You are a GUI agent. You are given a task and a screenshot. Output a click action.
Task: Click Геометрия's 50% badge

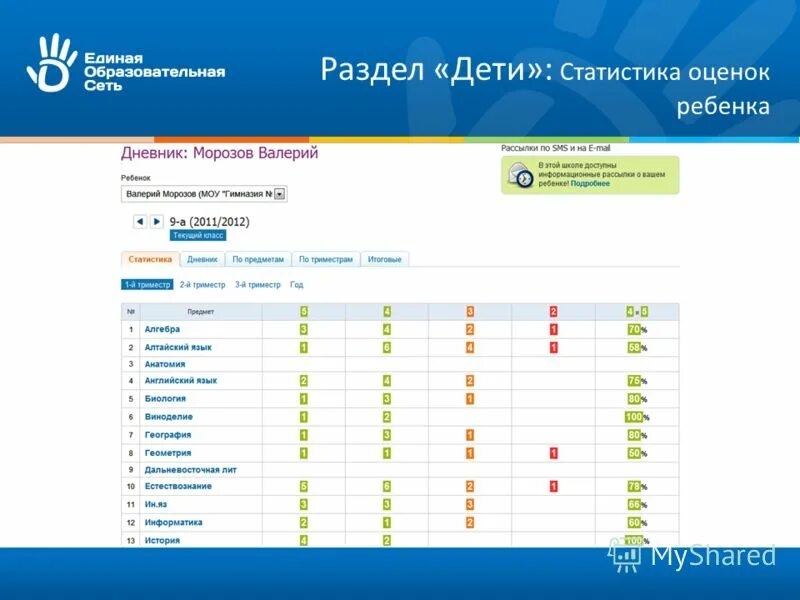(x=634, y=453)
